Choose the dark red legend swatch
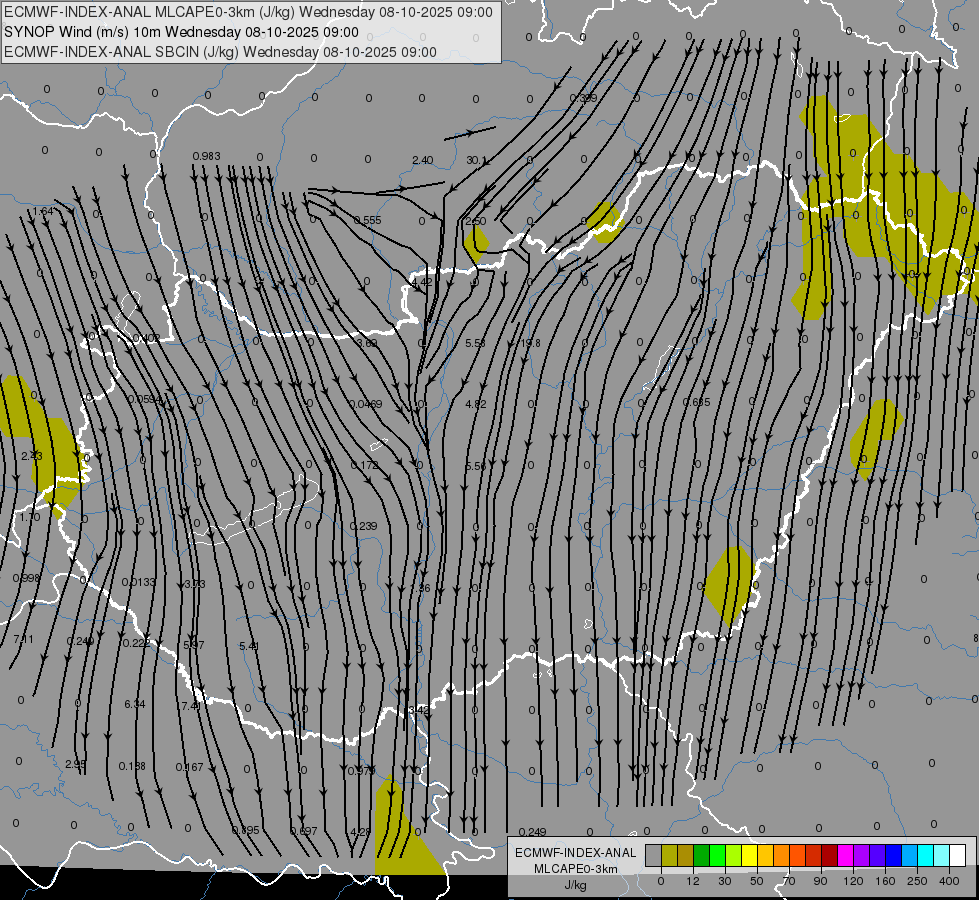Viewport: 979px width, 900px height. tap(829, 856)
